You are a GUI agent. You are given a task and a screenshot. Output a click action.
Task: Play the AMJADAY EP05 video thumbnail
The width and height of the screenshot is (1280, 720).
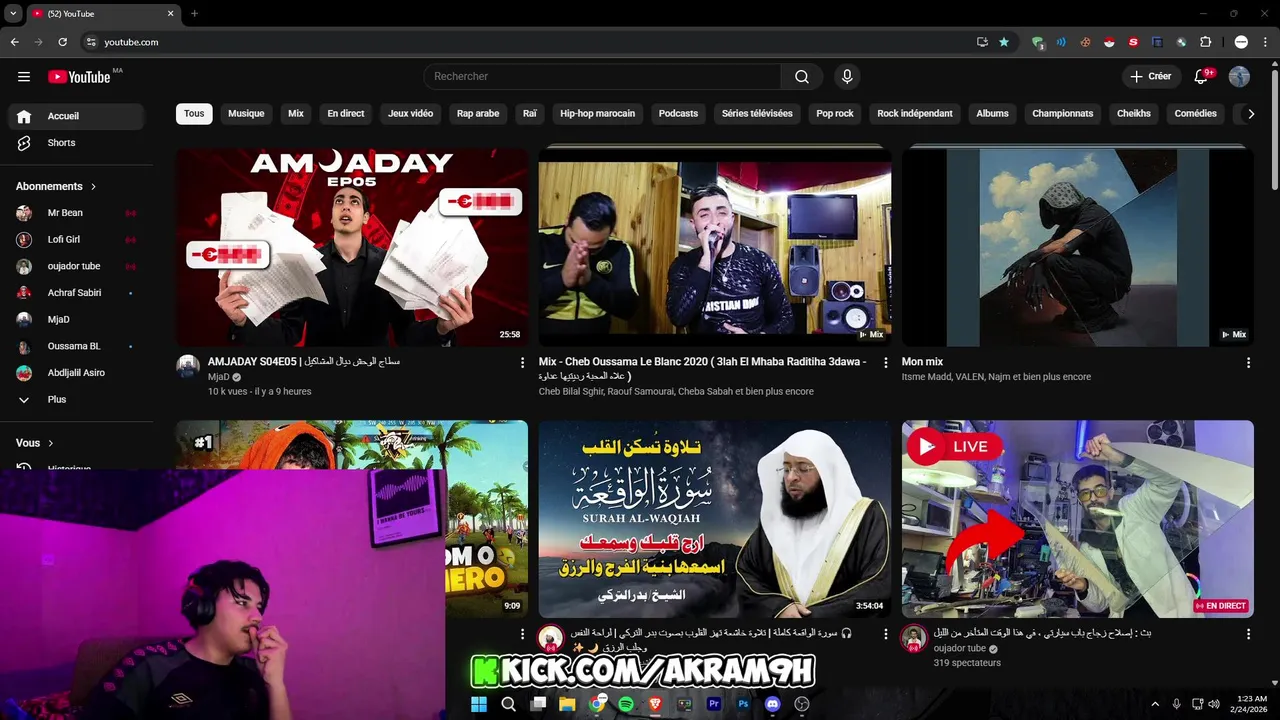click(352, 247)
